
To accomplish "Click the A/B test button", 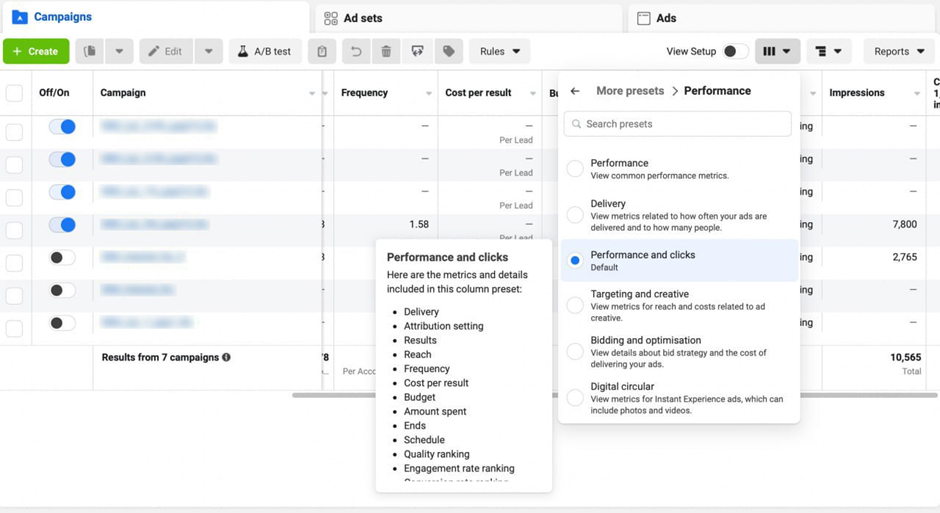I will (x=265, y=52).
